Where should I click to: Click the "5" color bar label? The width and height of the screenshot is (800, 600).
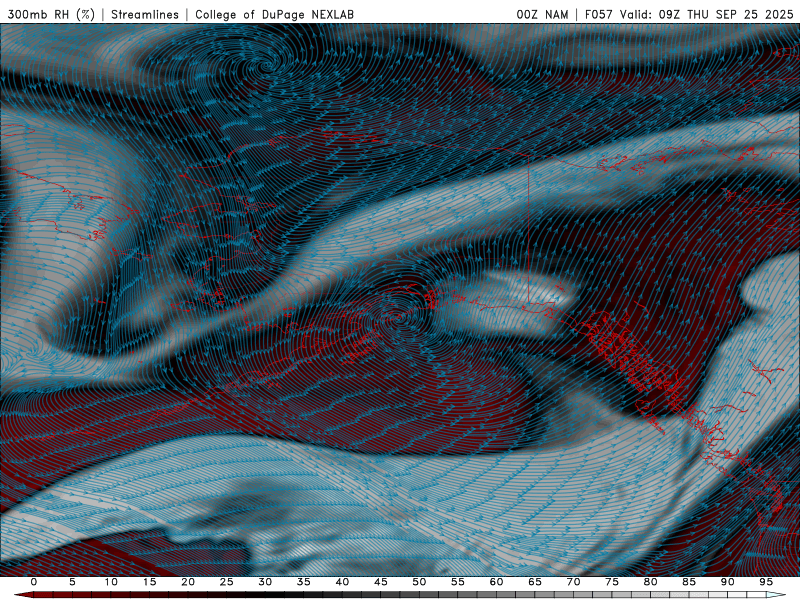click(72, 582)
